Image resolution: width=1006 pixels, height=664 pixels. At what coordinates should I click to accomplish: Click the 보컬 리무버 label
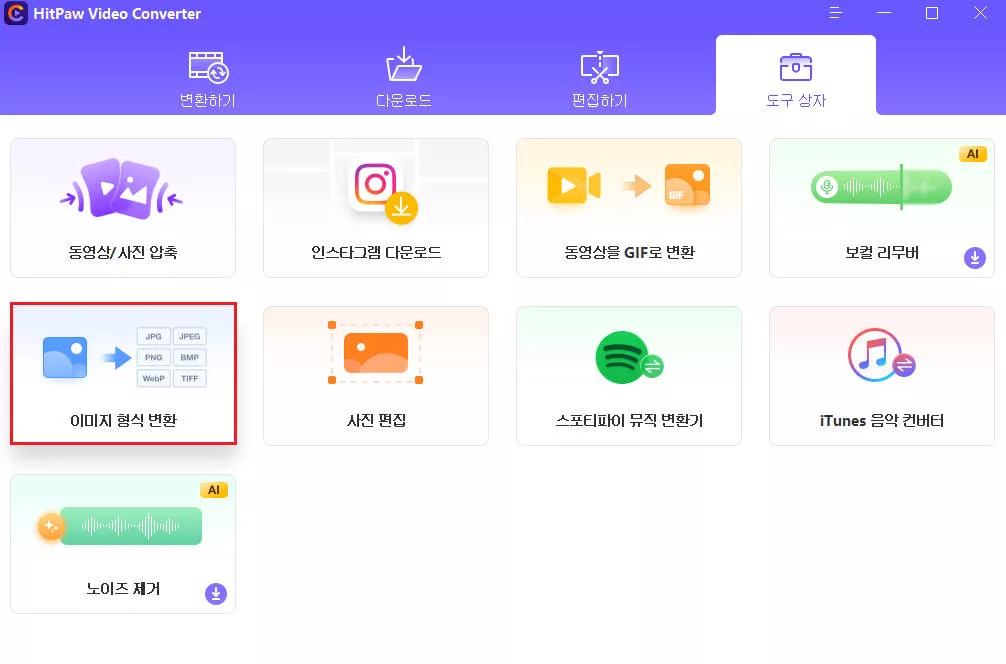882,253
